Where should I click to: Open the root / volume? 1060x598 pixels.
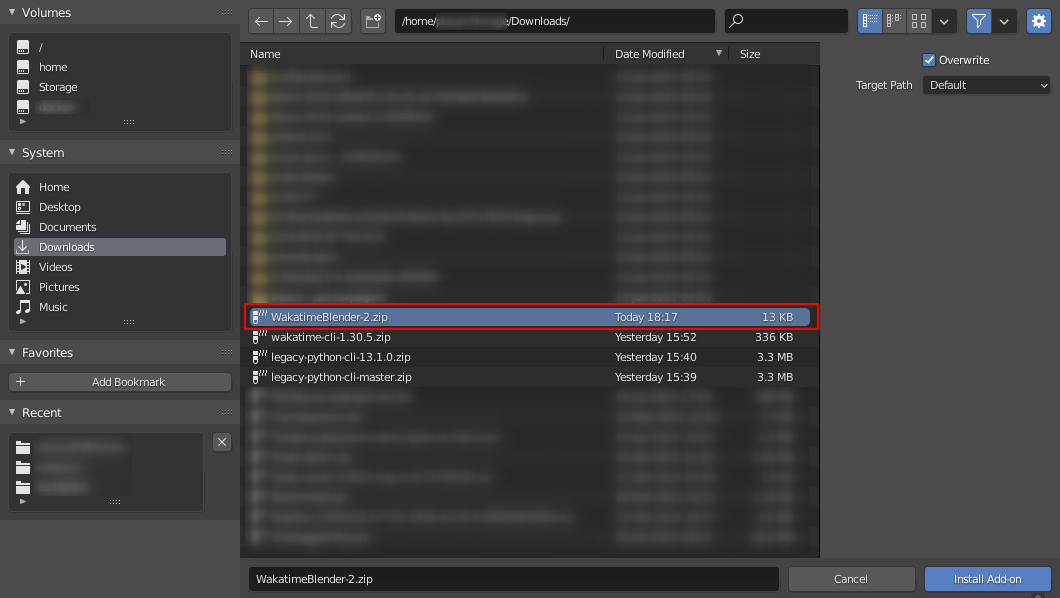[120, 47]
